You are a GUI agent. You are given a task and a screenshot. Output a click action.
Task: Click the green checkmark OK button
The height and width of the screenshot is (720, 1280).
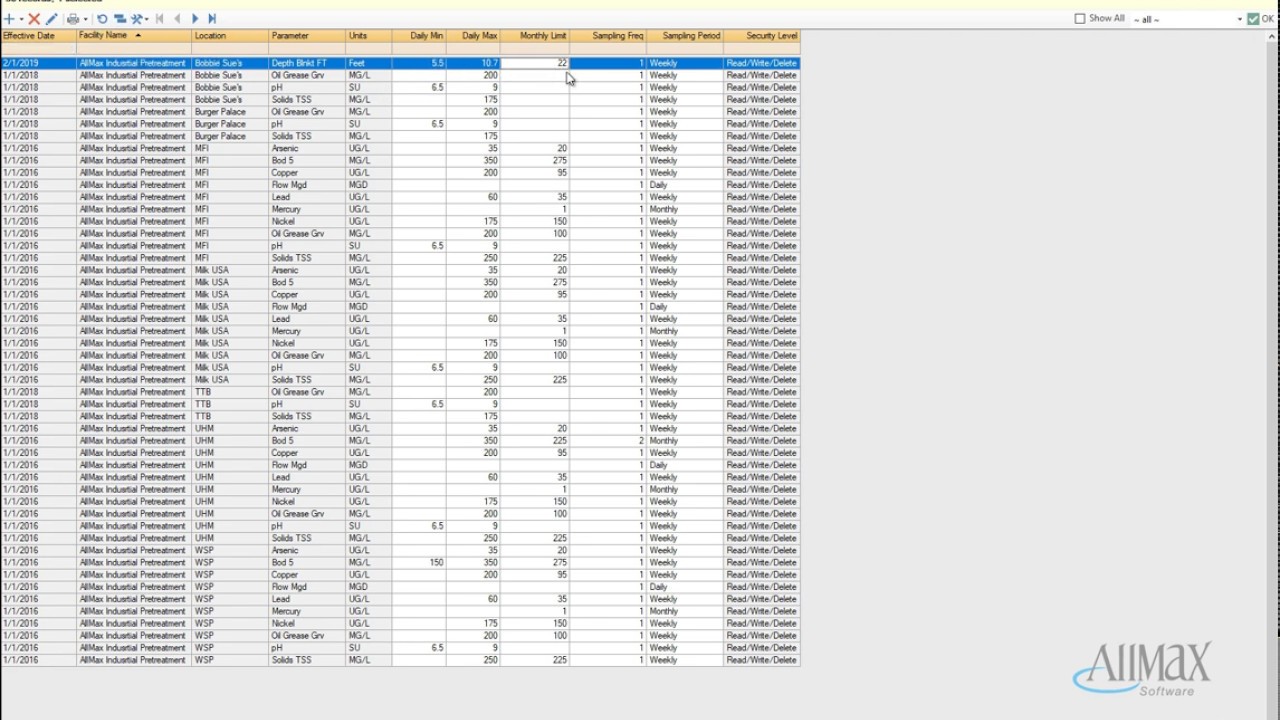pos(1260,19)
